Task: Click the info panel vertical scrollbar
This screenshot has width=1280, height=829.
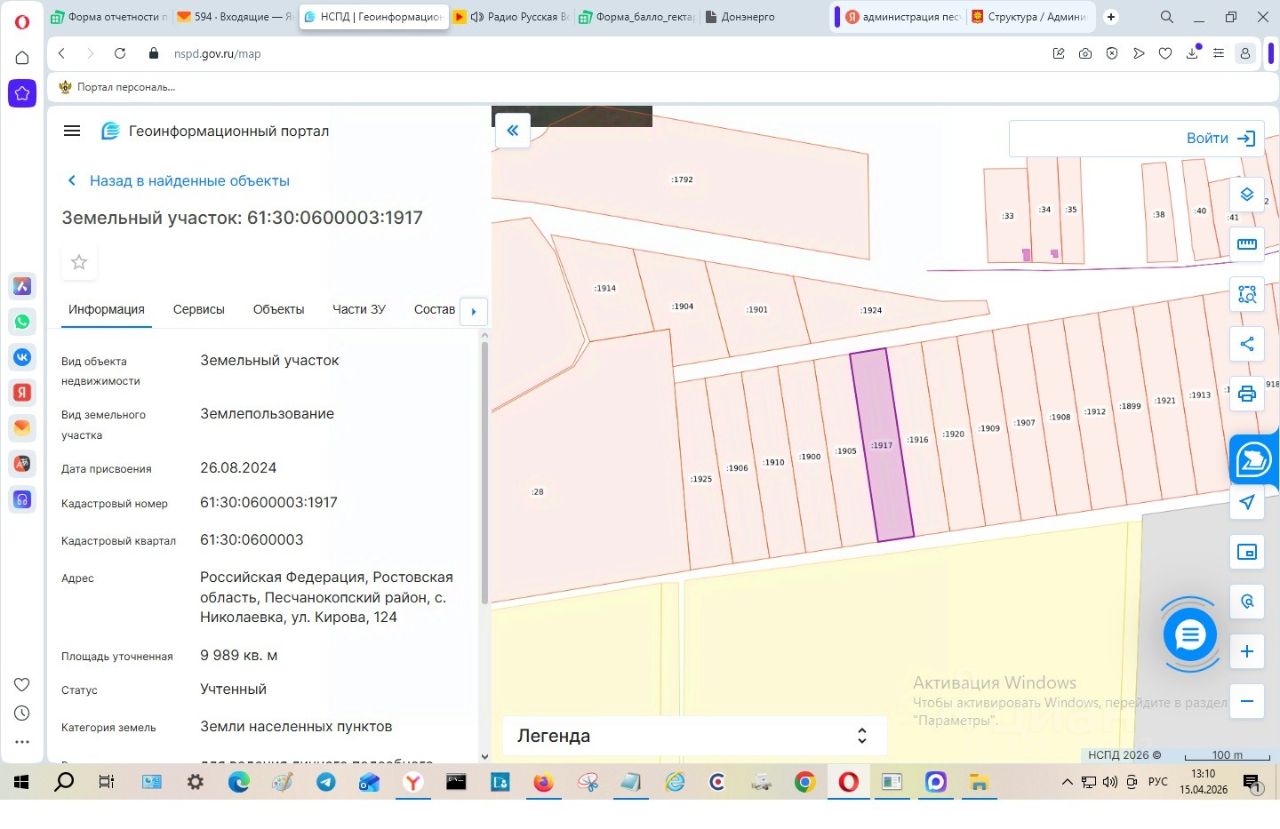Action: coord(485,473)
